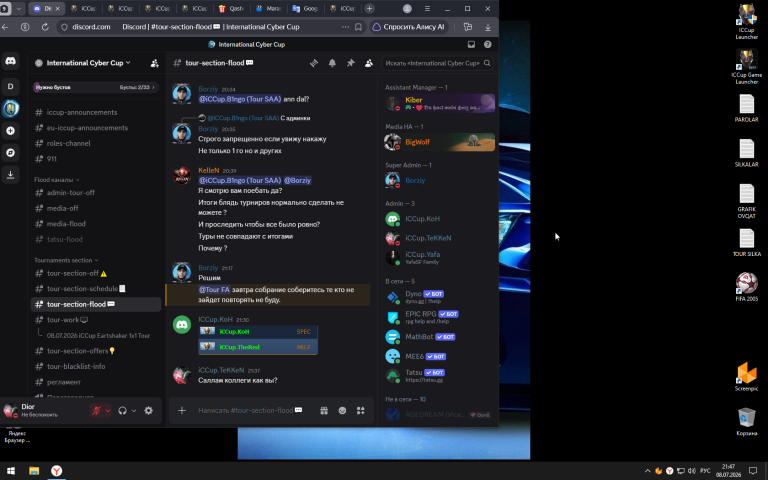The width and height of the screenshot is (768, 480).
Task: Click the @Tour FA mention in Borziy's message
Action: pos(214,289)
